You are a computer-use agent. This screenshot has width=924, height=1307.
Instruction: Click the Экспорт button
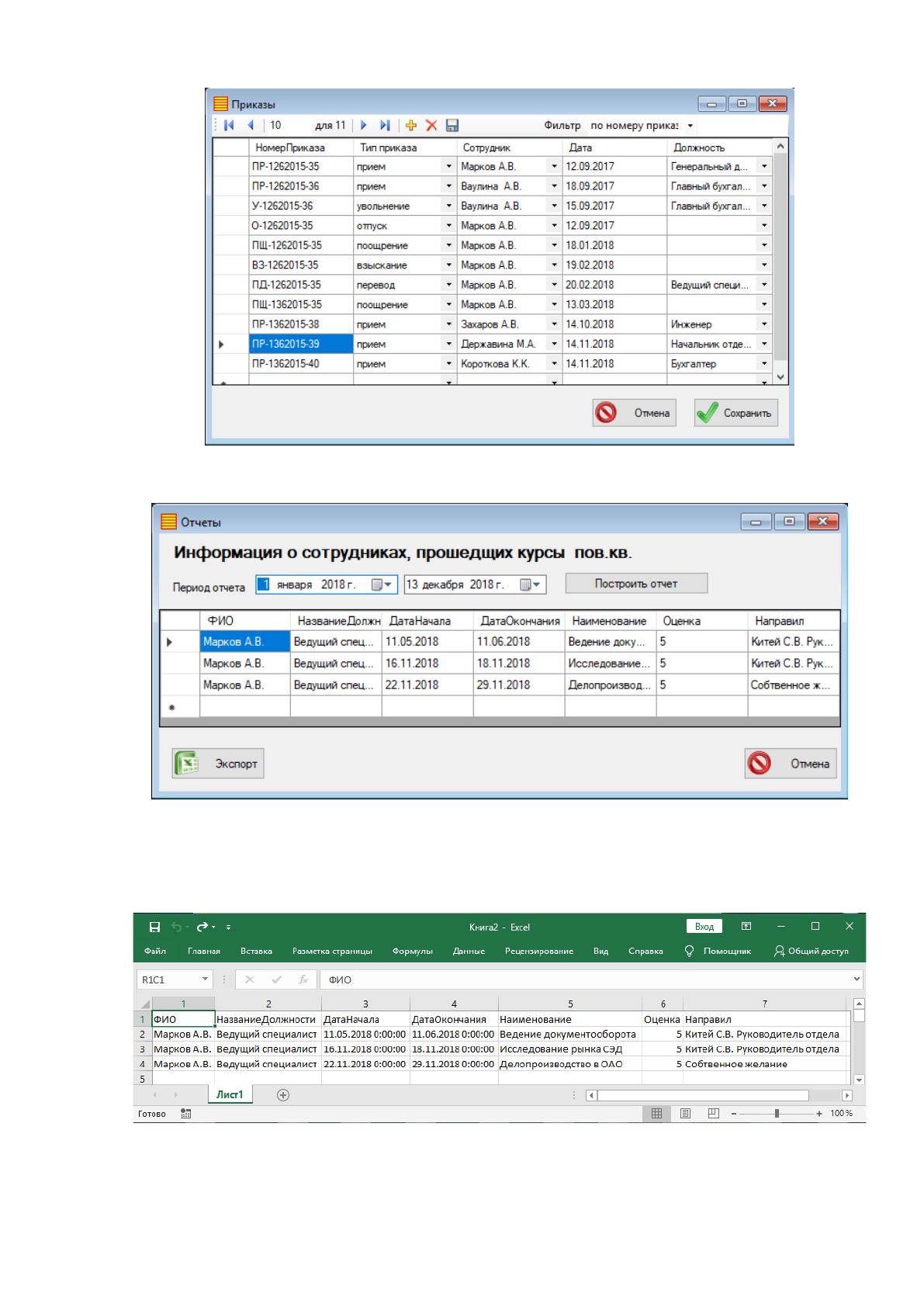click(218, 764)
